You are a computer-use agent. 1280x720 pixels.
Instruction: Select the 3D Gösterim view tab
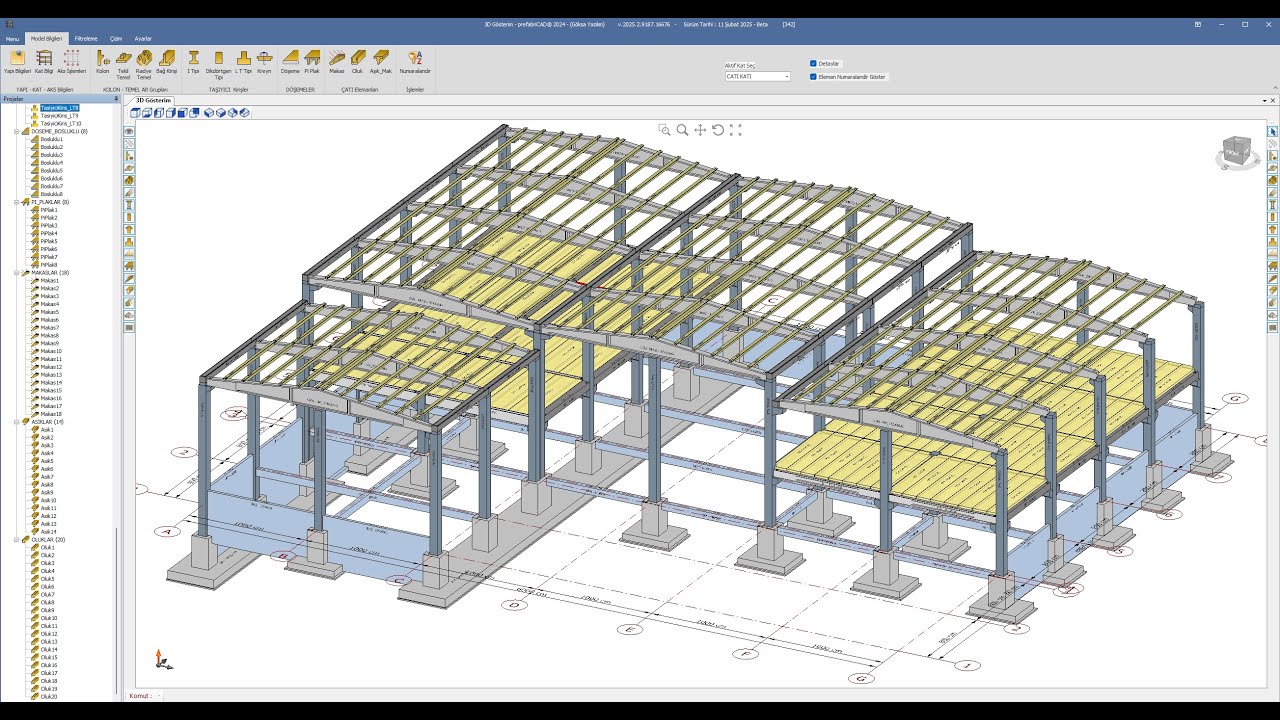[x=152, y=100]
